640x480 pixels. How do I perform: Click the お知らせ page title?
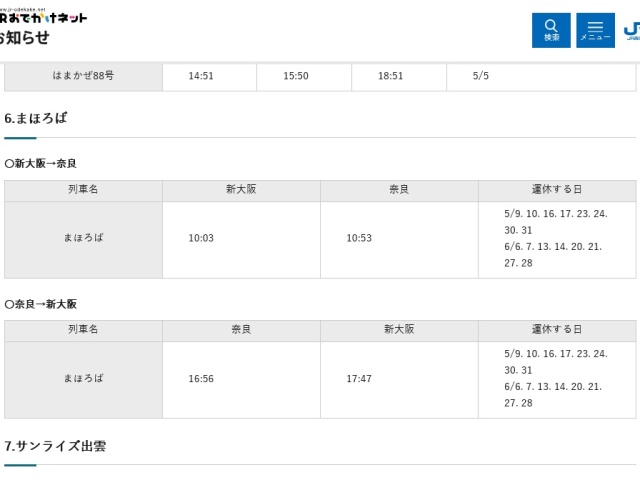point(24,39)
